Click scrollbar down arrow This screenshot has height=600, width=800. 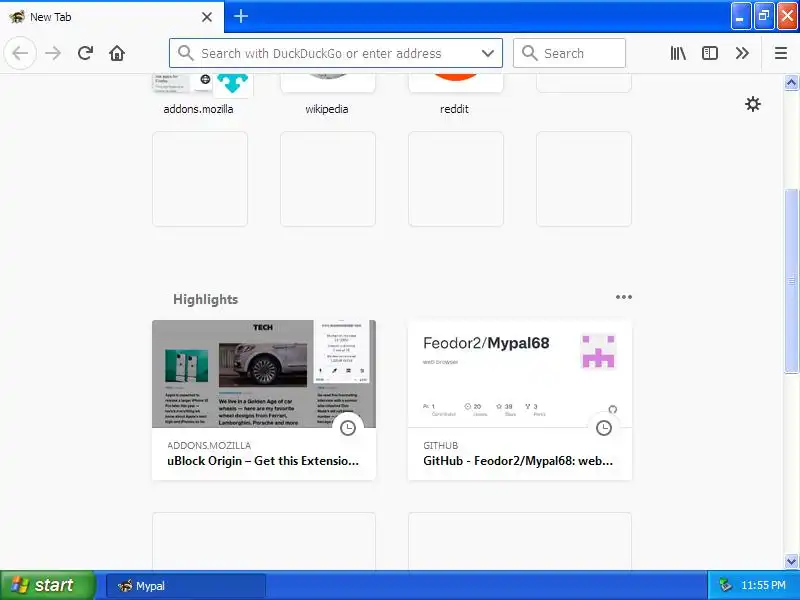(x=791, y=562)
